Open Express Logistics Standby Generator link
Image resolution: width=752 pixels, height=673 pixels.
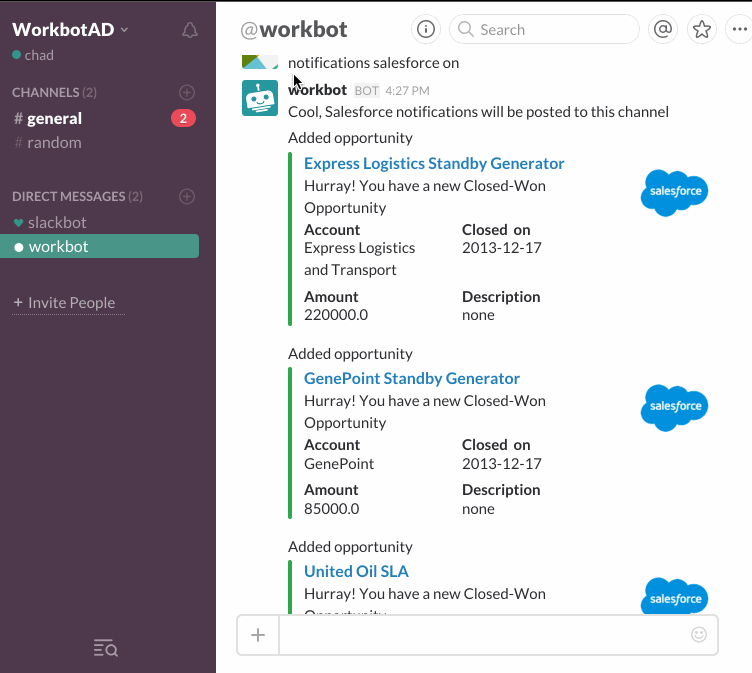[x=434, y=164]
